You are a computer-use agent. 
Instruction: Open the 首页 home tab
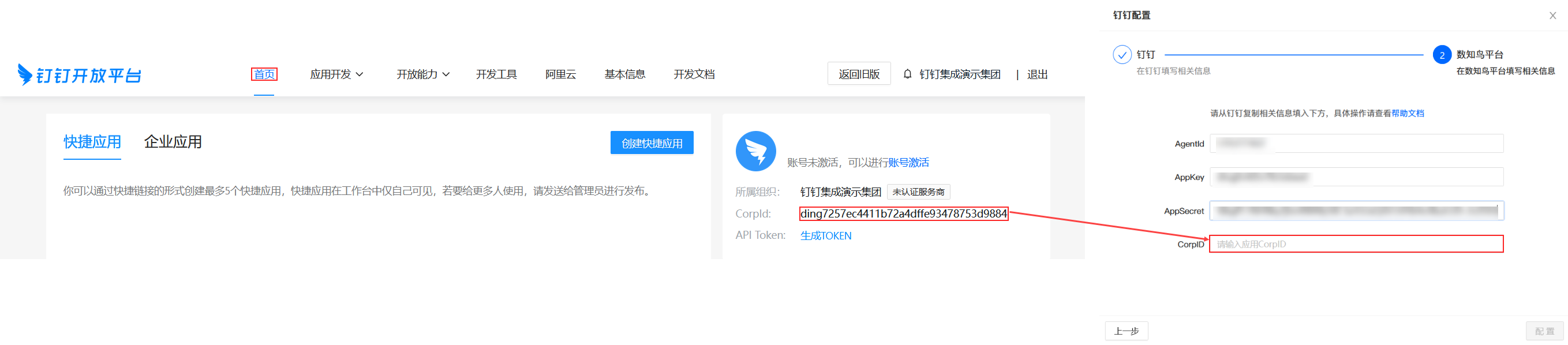[x=264, y=74]
